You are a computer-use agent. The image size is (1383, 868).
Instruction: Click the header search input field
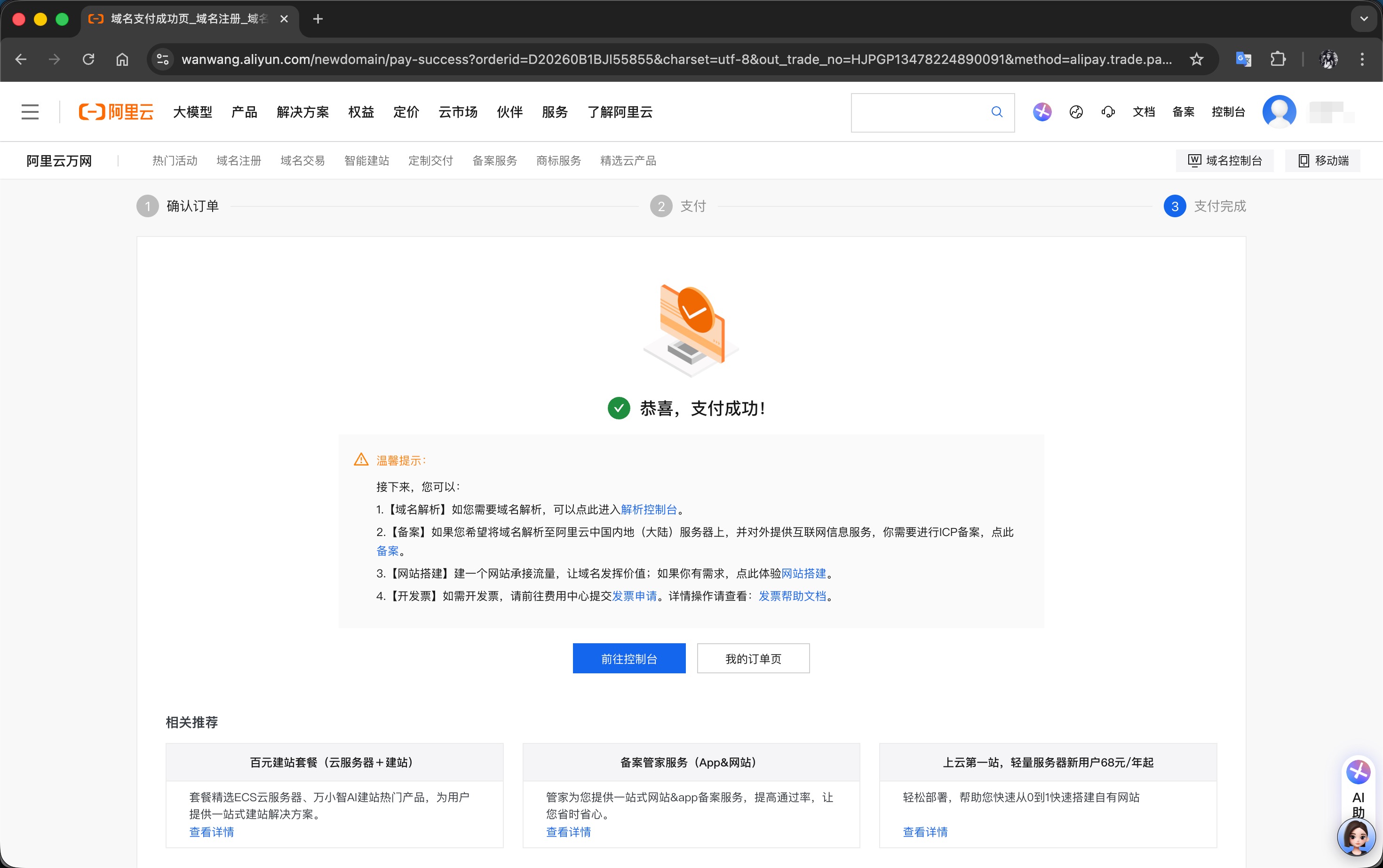point(919,112)
